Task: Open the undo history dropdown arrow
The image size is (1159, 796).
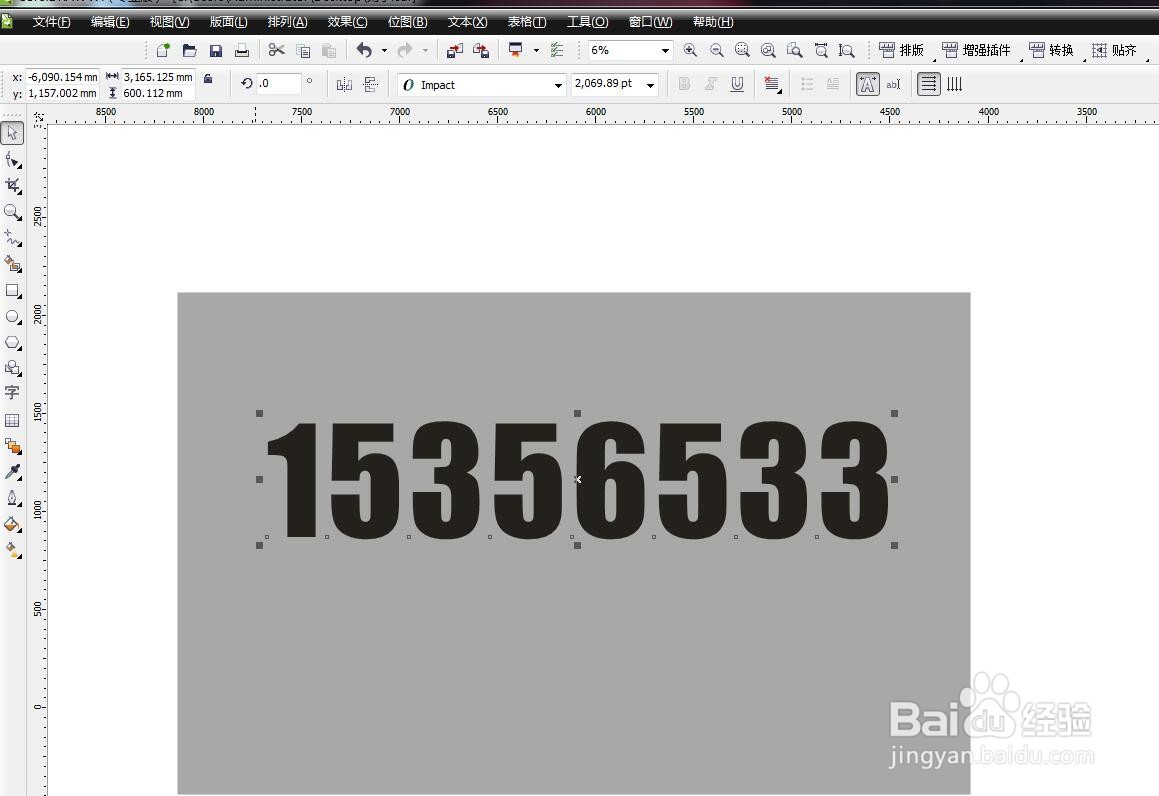Action: pyautogui.click(x=384, y=50)
